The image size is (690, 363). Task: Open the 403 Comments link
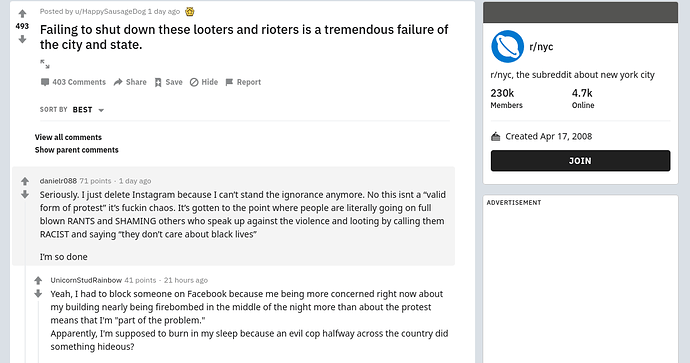pos(73,82)
